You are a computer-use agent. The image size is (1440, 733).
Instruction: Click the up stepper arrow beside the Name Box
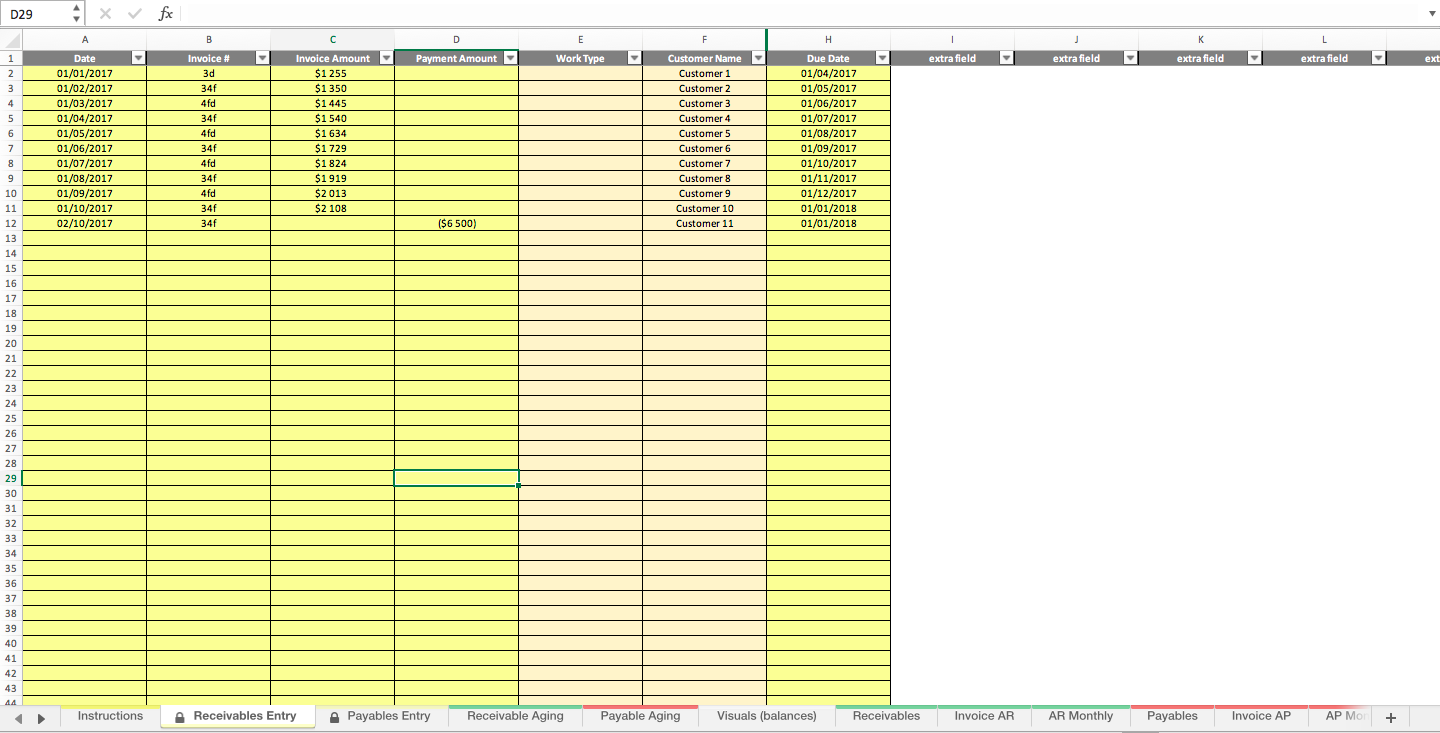point(76,7)
